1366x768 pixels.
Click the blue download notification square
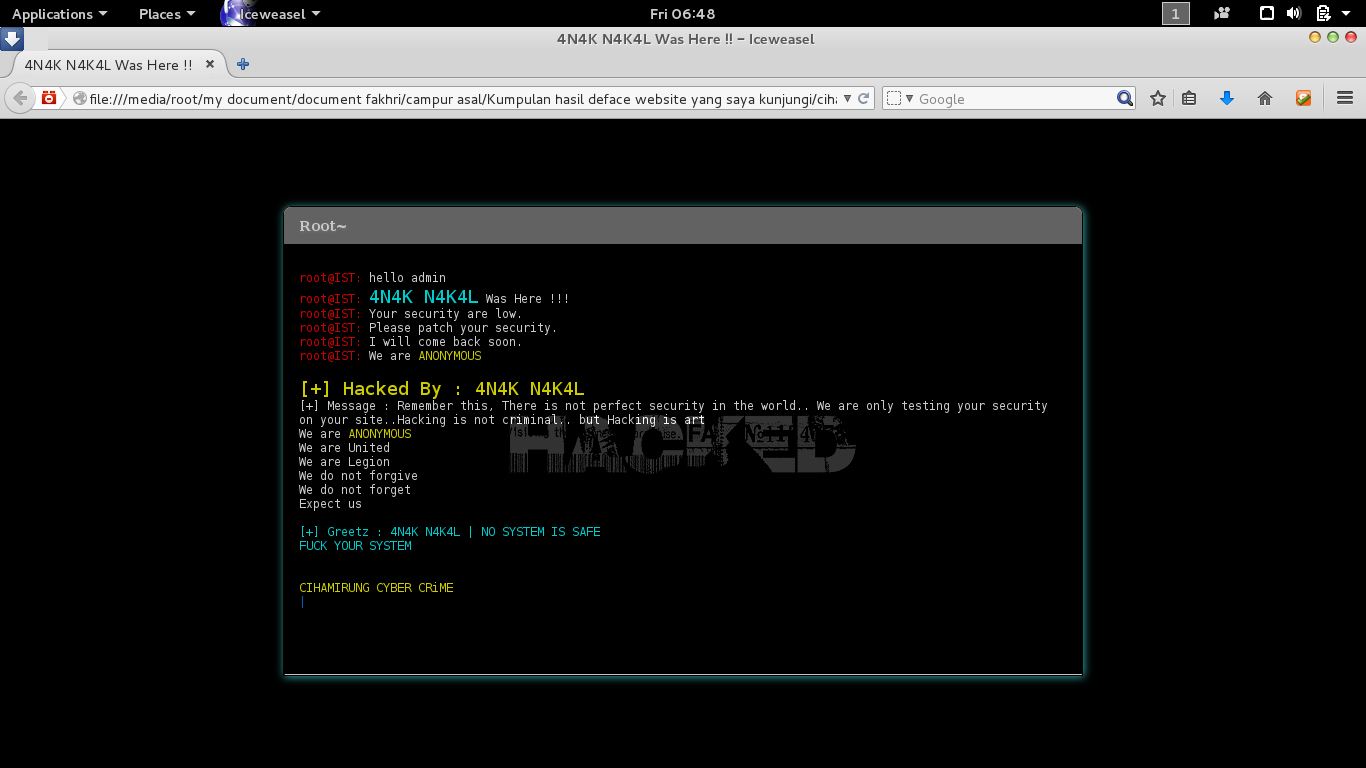(12, 38)
